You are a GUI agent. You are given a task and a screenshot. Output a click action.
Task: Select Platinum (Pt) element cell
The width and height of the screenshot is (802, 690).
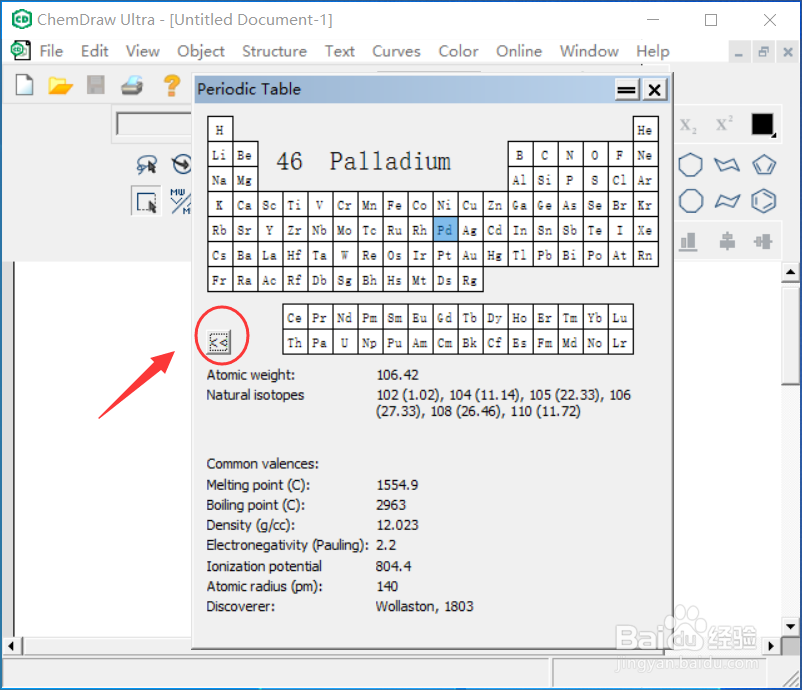click(x=444, y=255)
